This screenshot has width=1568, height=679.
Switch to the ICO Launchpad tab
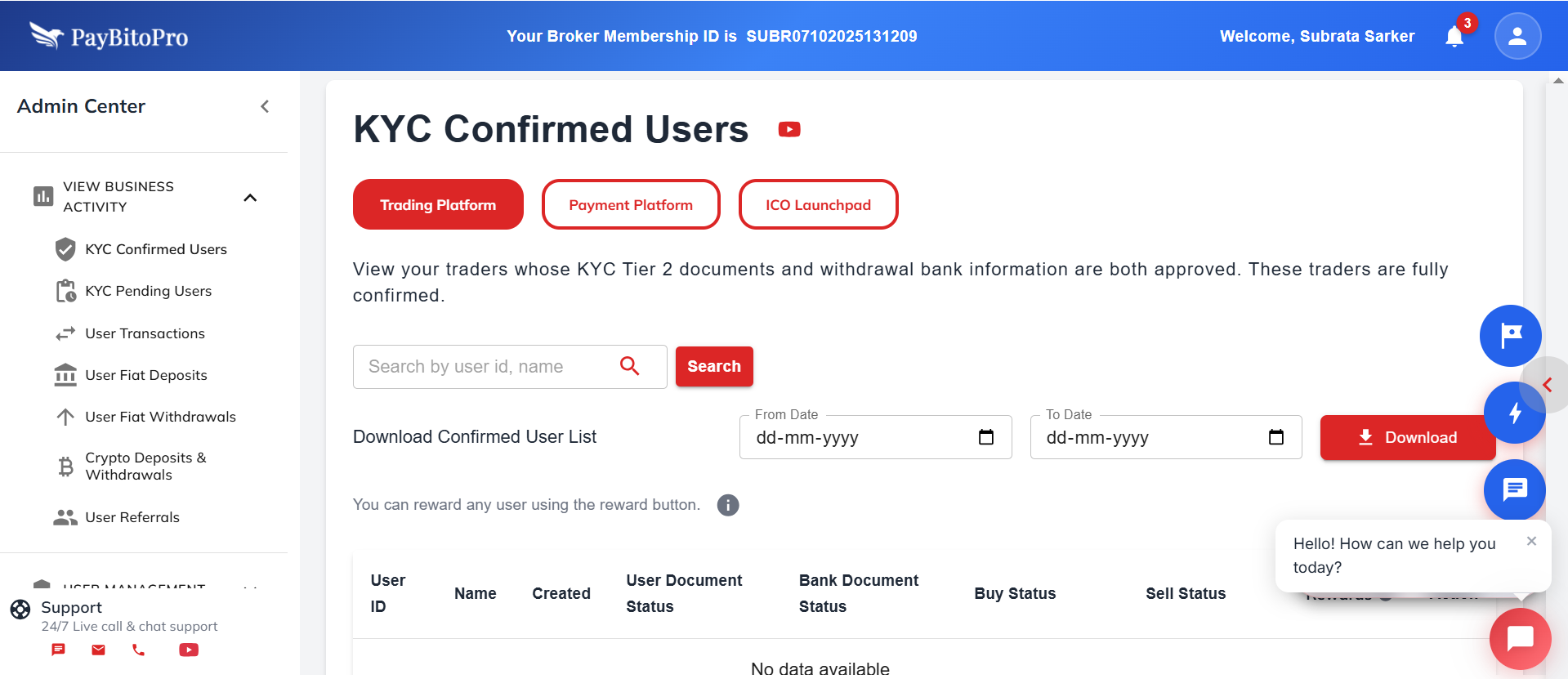818,205
